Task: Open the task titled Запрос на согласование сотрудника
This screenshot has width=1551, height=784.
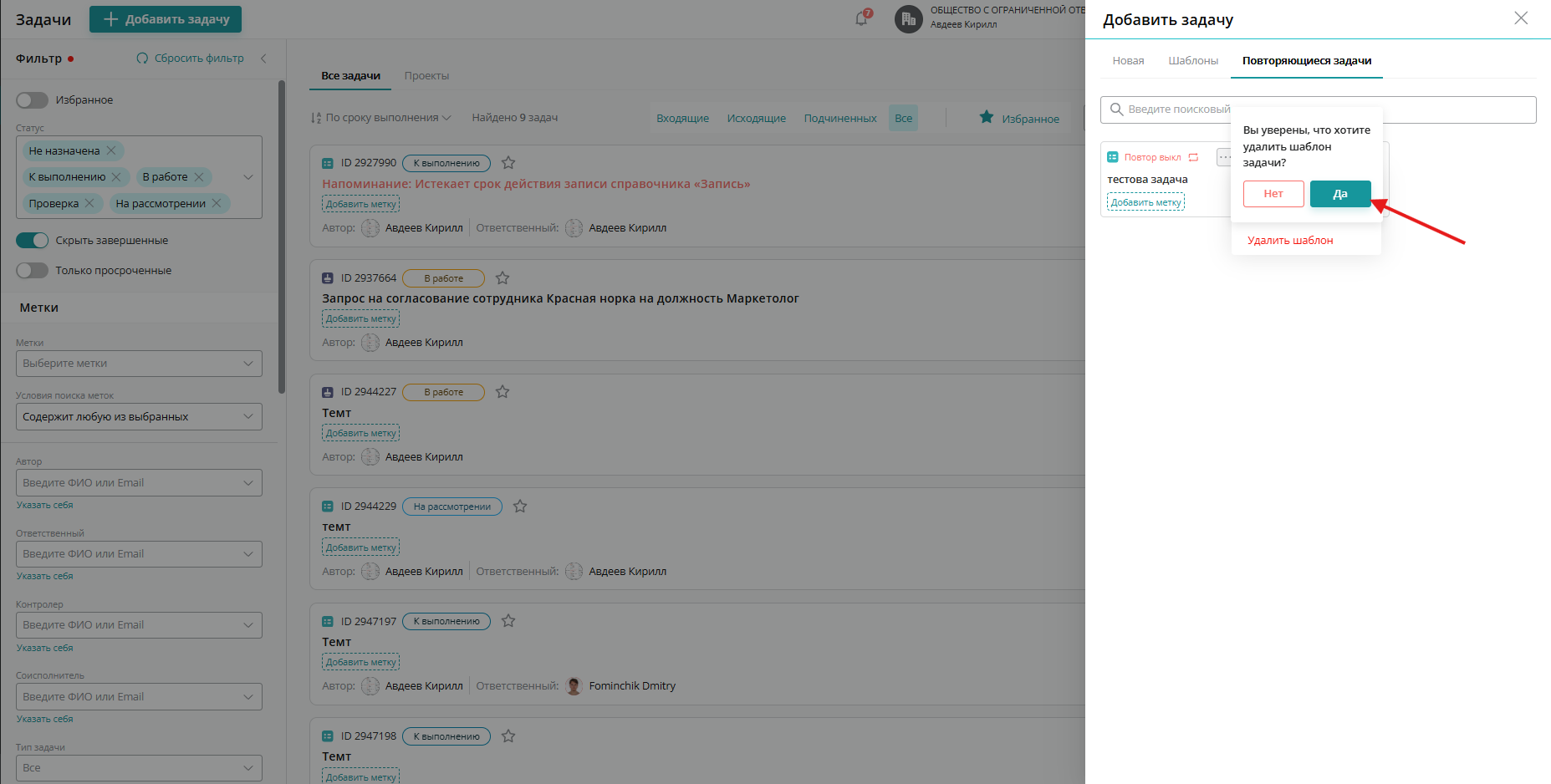Action: point(560,298)
